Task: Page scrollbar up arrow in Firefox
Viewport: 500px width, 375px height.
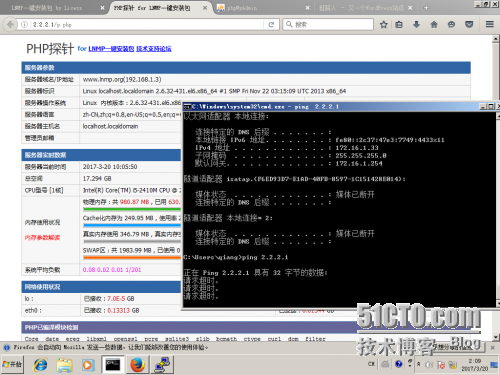Action: click(x=495, y=39)
